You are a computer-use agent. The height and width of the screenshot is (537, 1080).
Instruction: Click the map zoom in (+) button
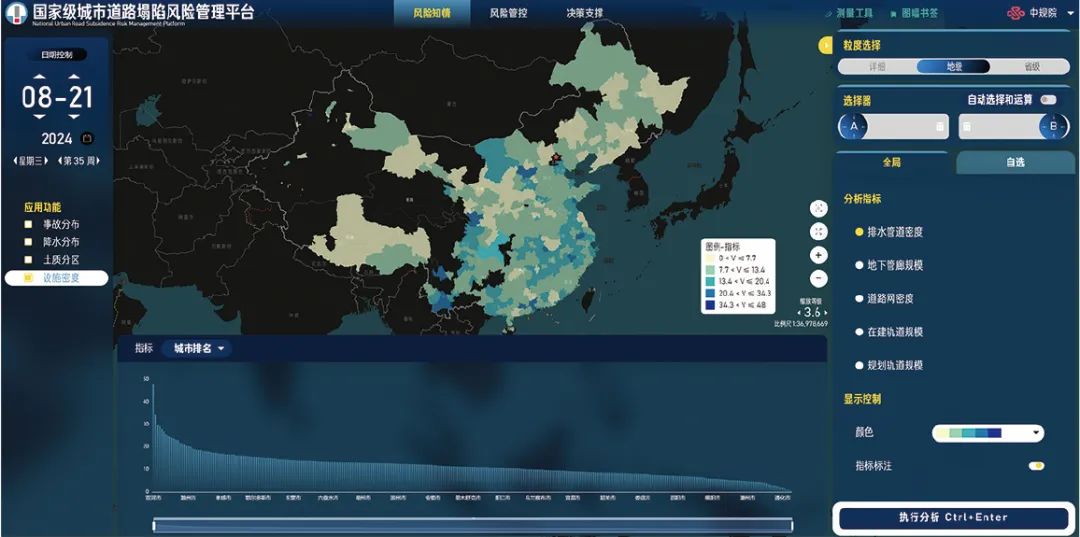(819, 255)
